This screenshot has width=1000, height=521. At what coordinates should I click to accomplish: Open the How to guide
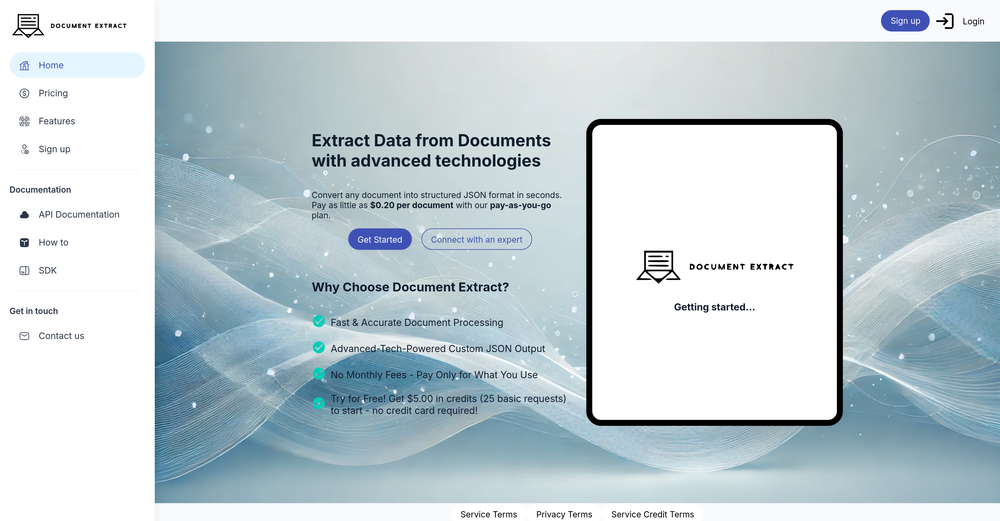tap(77, 243)
